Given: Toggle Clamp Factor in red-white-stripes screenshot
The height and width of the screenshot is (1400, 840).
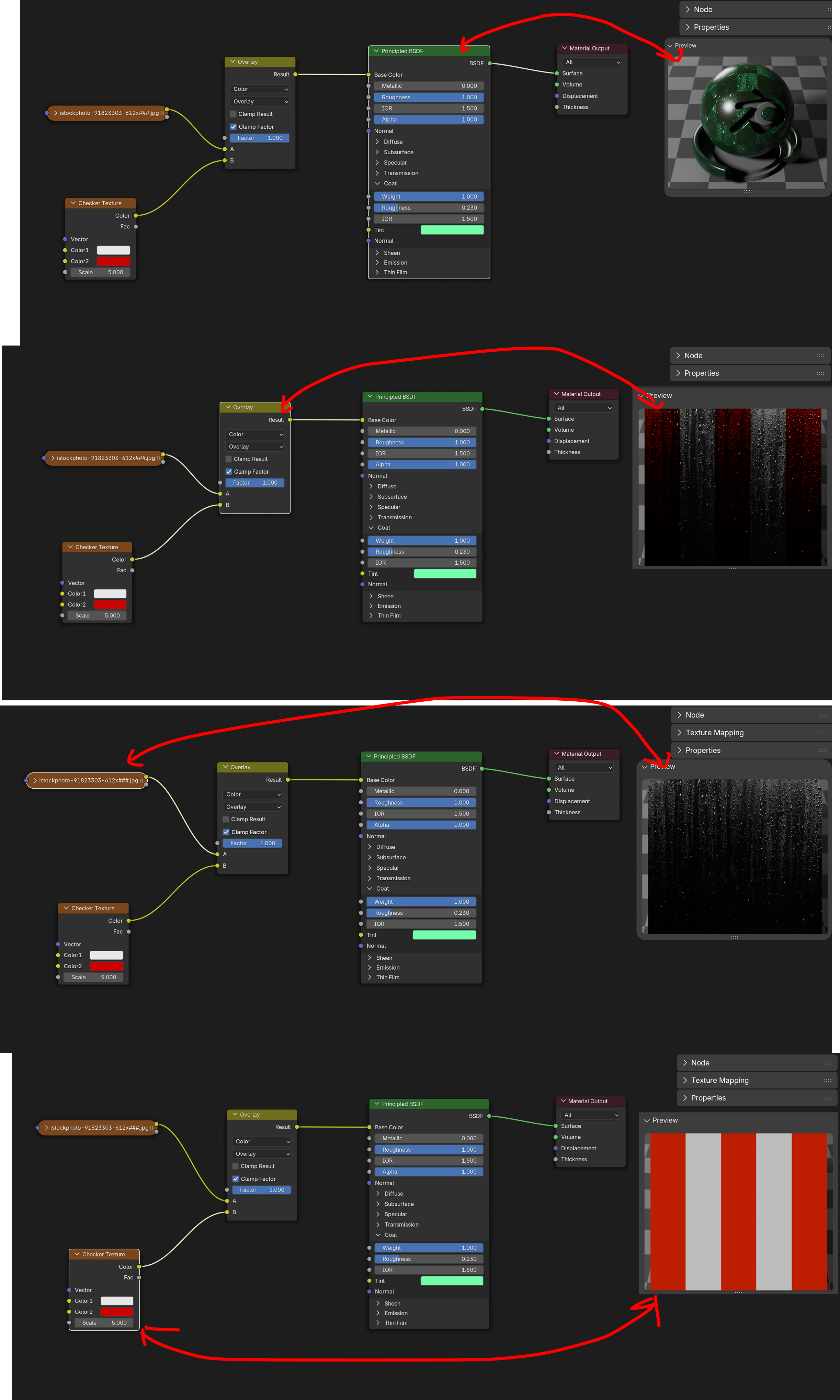Looking at the screenshot, I should (236, 1179).
